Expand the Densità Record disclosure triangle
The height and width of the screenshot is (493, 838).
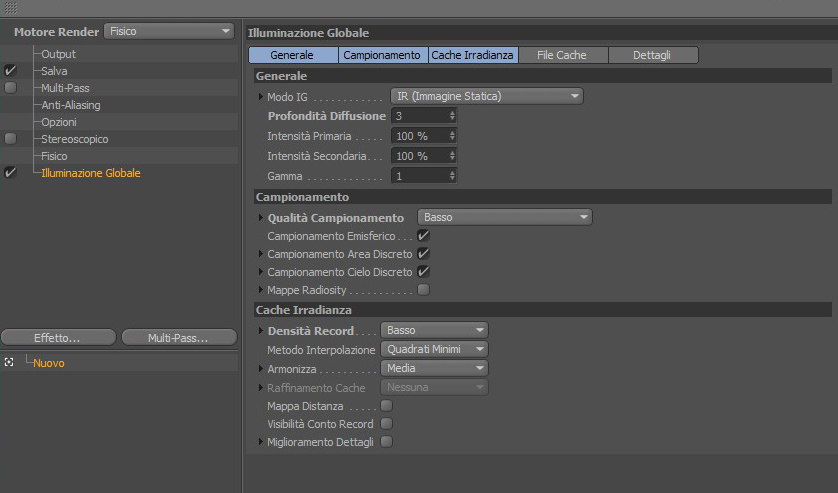point(262,330)
